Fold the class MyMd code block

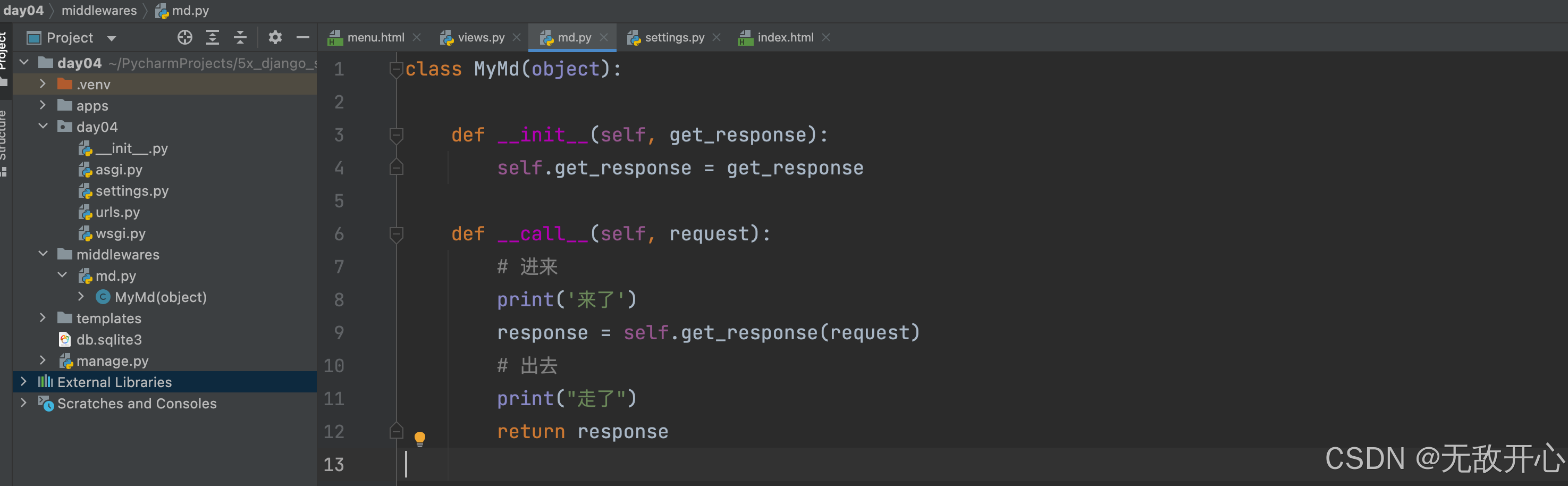tap(397, 70)
